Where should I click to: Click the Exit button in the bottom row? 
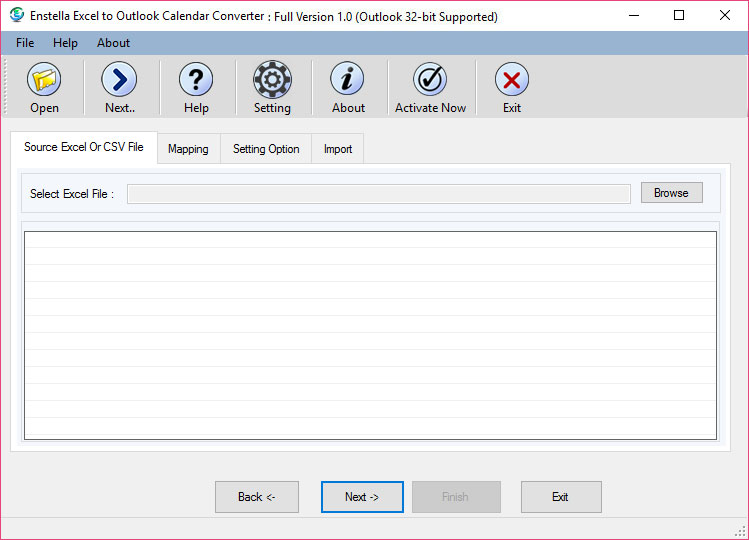560,497
